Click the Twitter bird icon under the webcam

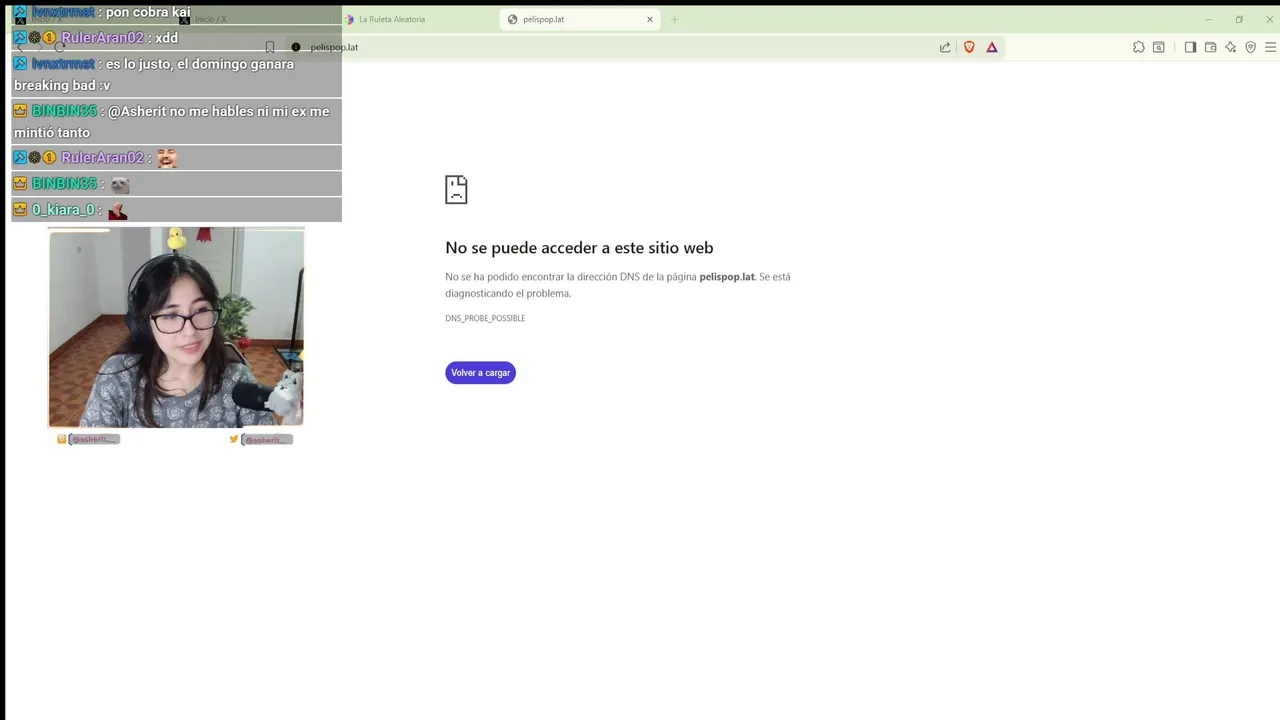tap(234, 439)
